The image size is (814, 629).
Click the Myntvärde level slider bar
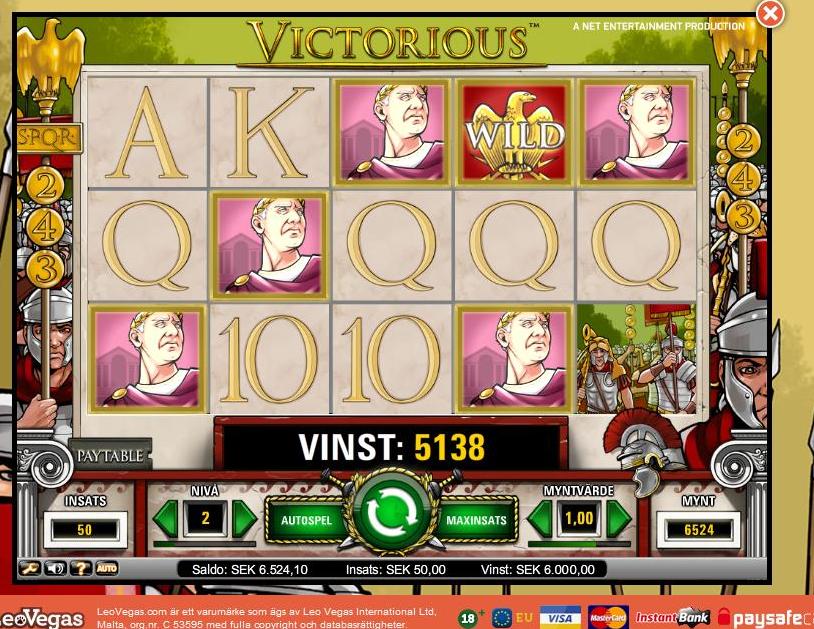point(579,544)
